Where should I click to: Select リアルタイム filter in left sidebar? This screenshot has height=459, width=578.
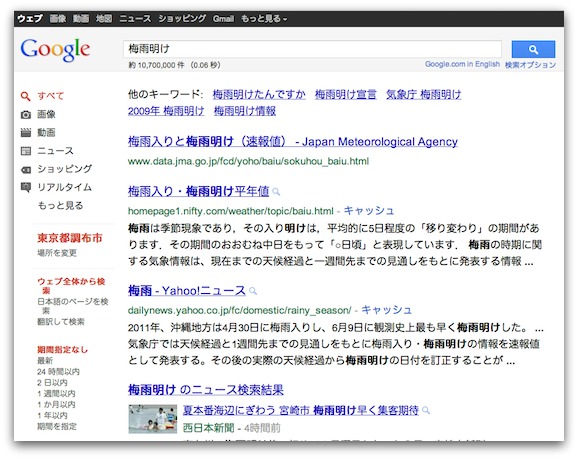(65, 187)
